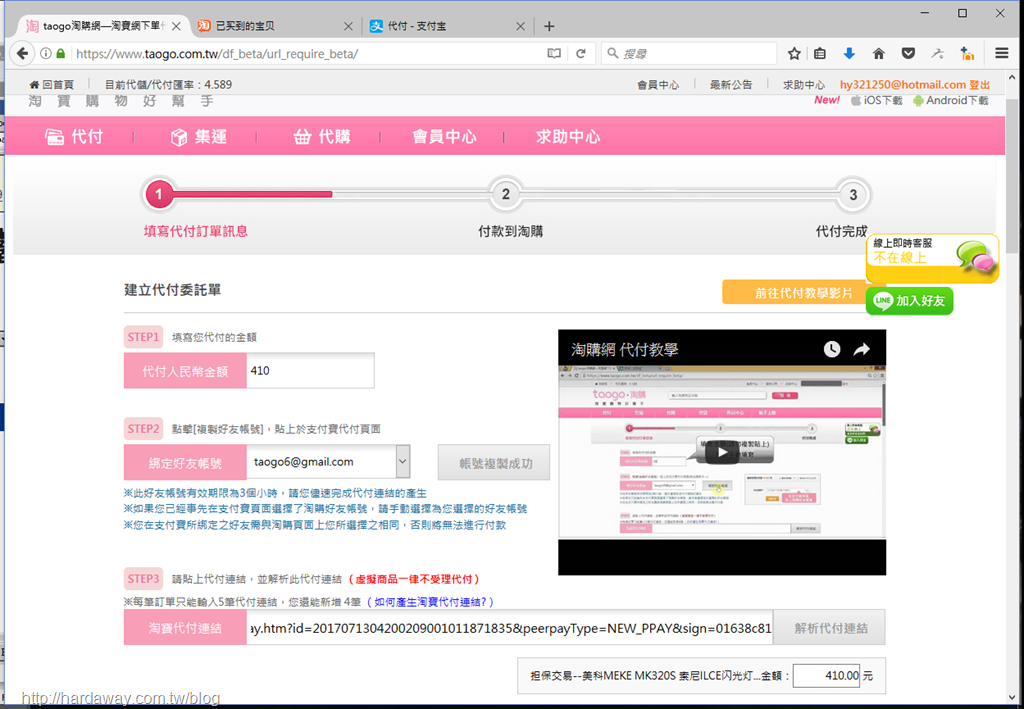The width and height of the screenshot is (1024, 709).
Task: Click the video share arrow icon
Action: pyautogui.click(x=861, y=349)
